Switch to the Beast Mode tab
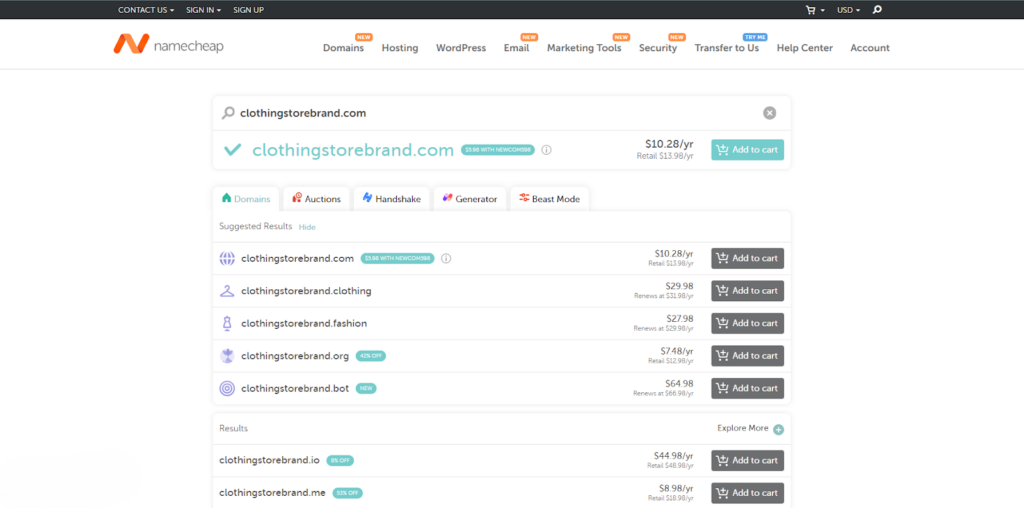Screen dimensions: 1024x508 coord(550,198)
